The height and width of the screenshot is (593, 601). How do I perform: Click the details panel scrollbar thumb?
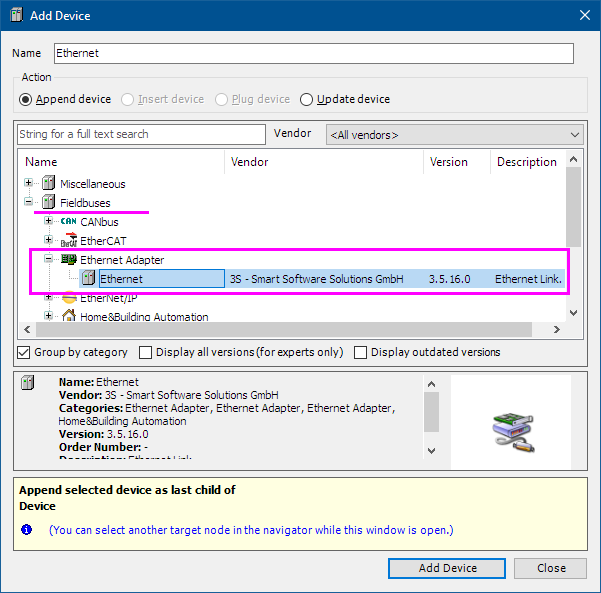coord(431,412)
